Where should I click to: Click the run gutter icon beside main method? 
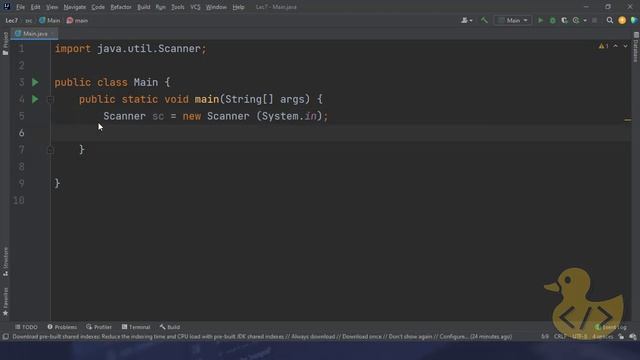(35, 99)
